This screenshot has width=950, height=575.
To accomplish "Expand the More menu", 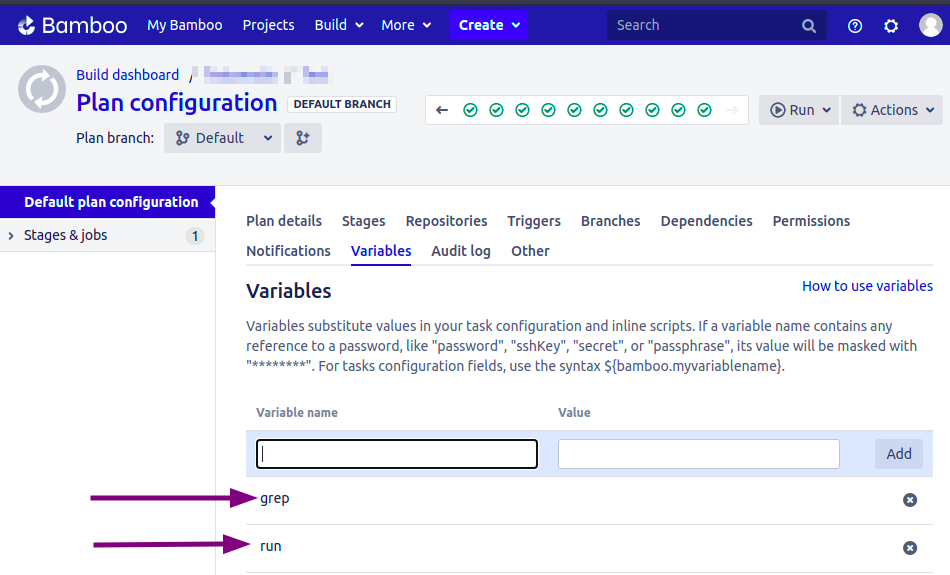I will (406, 25).
